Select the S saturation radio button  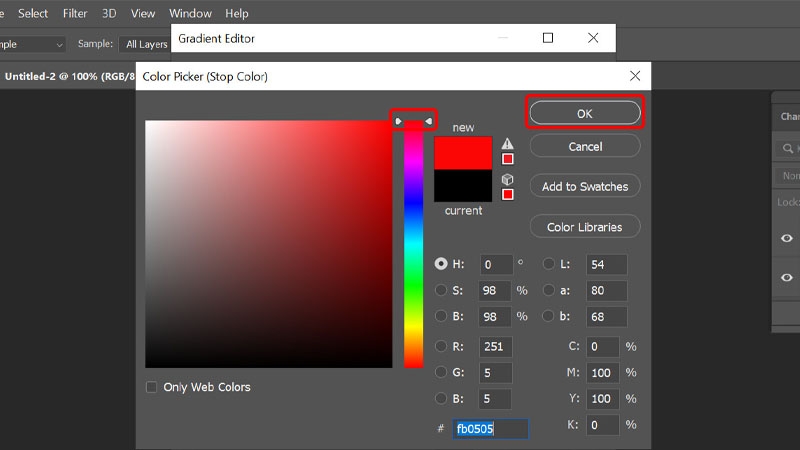point(441,290)
